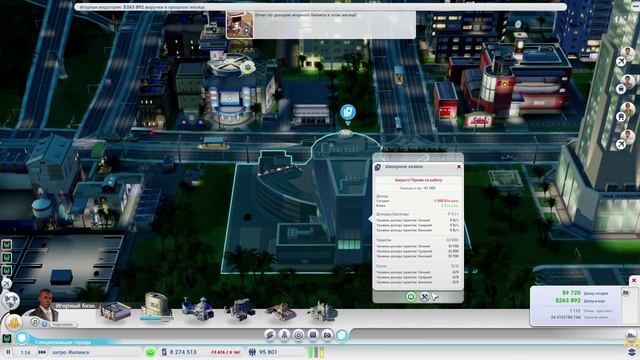Pause the game simulation
Image resolution: width=640 pixels, height=360 pixels.
click(x=8, y=352)
